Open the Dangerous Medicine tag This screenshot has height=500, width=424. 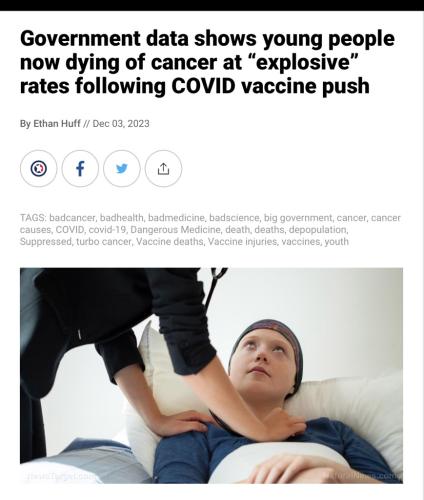(x=175, y=230)
